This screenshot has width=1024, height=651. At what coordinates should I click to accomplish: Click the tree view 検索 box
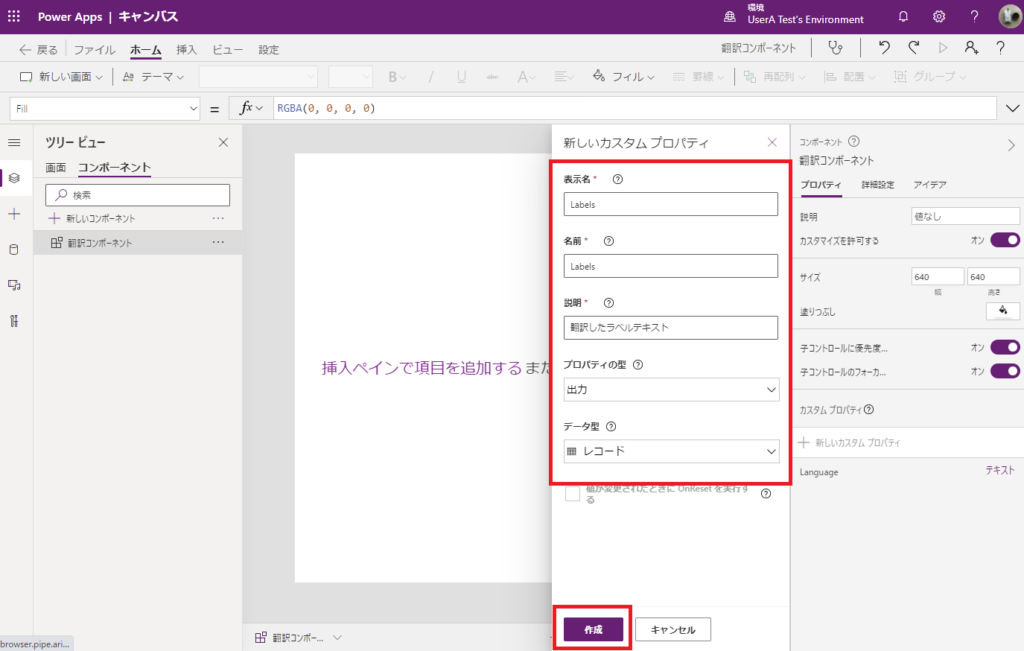(138, 195)
